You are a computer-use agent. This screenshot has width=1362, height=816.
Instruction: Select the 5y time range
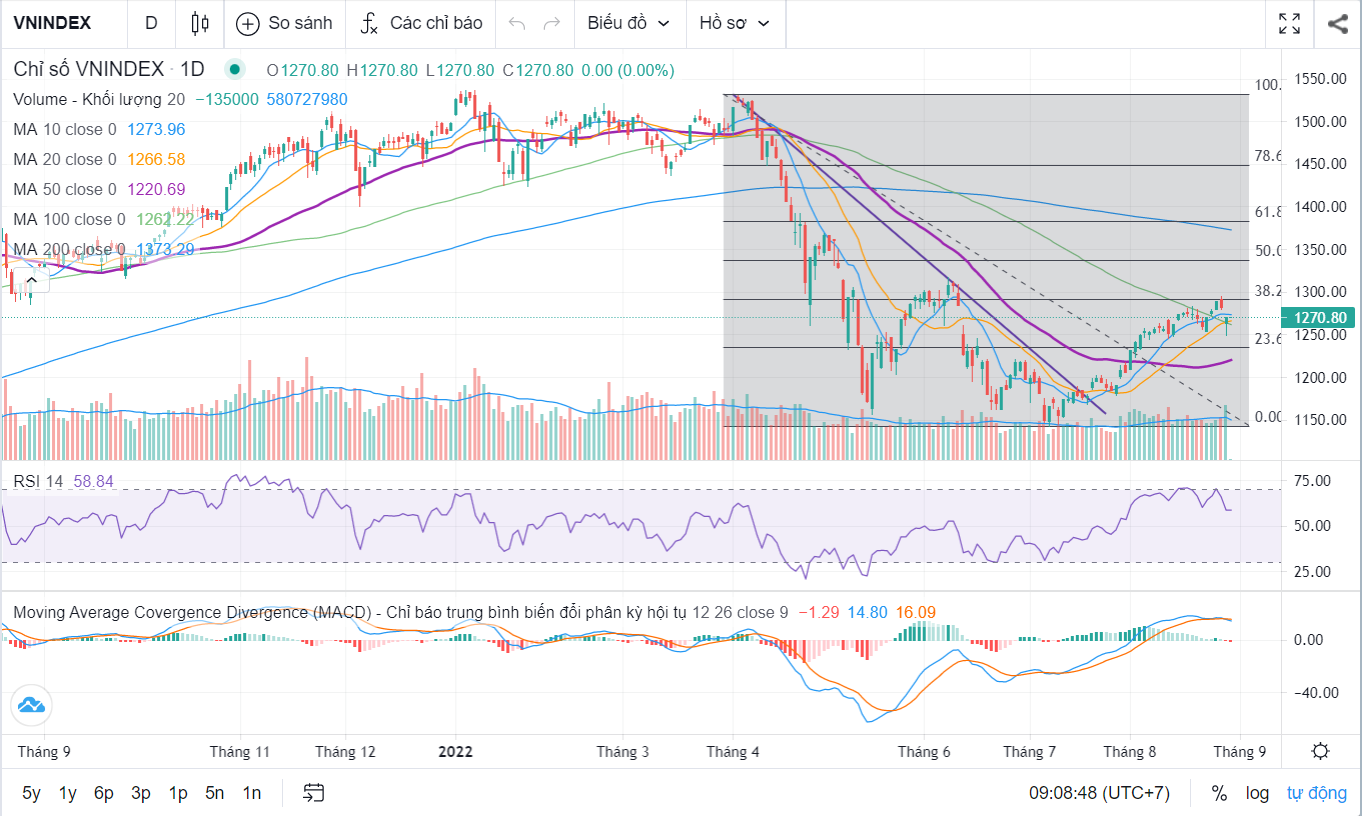[32, 793]
